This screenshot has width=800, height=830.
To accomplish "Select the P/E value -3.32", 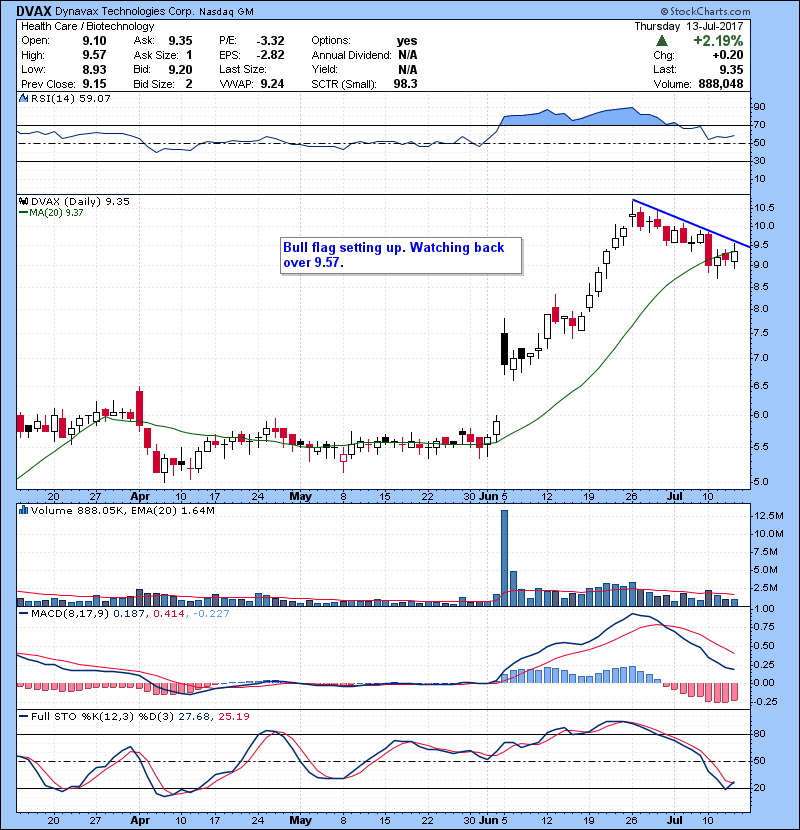I will (x=270, y=41).
